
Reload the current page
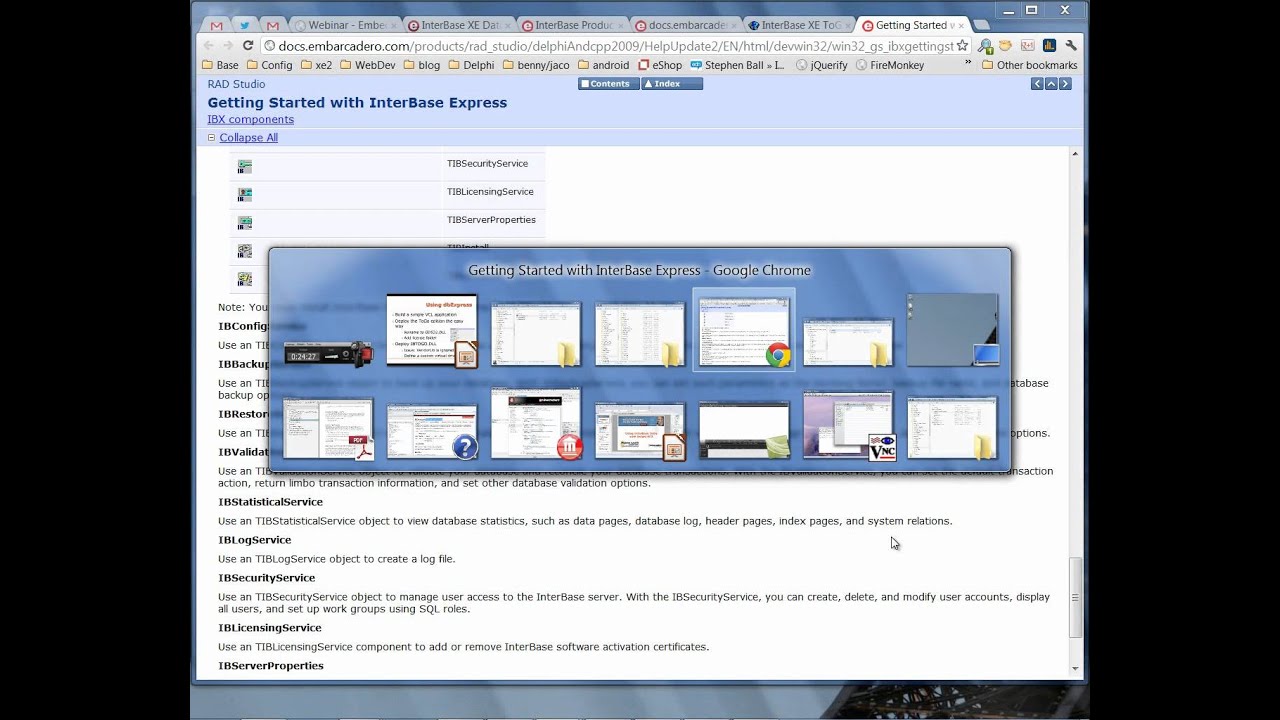tap(248, 45)
